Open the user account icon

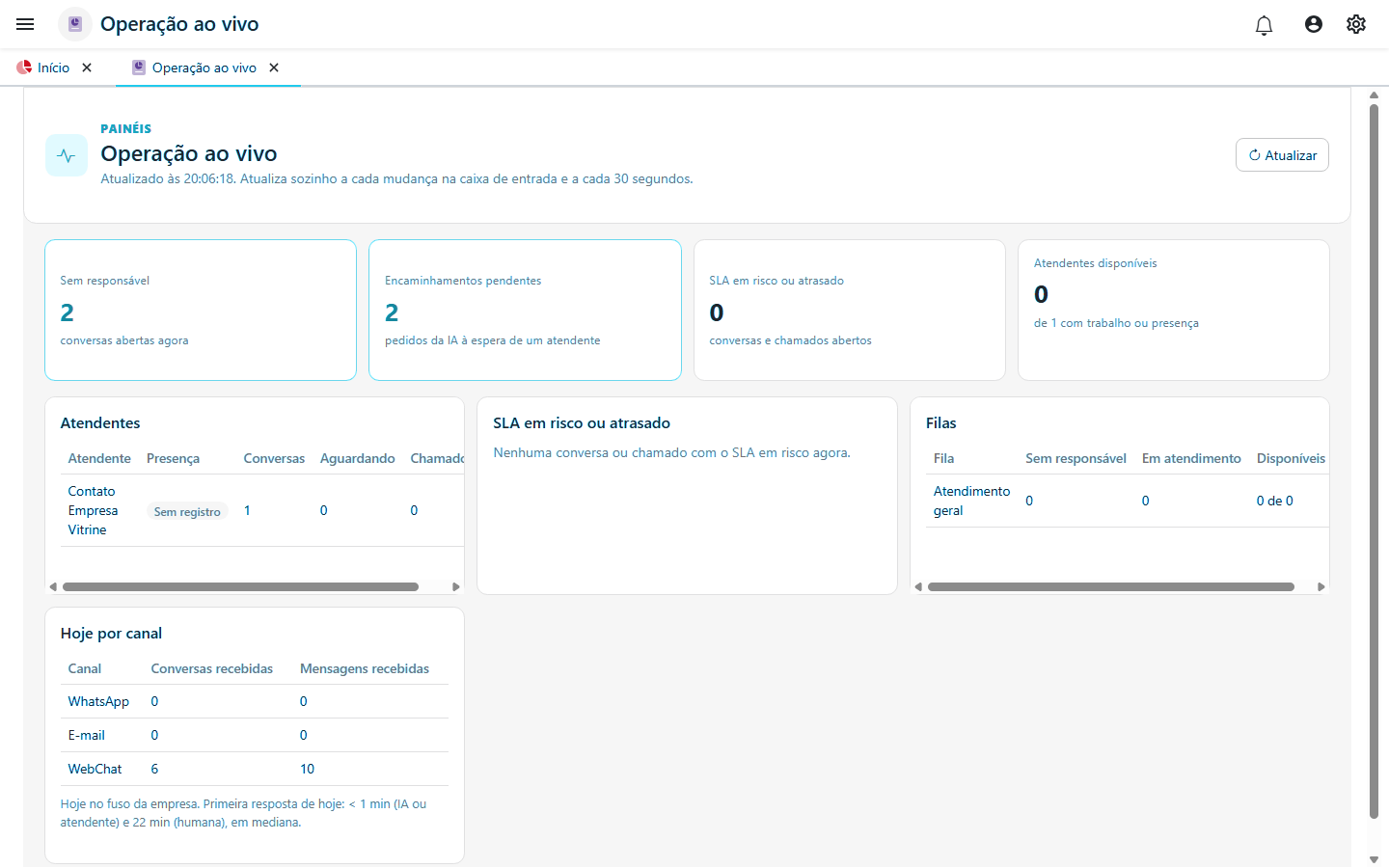coord(1314,24)
